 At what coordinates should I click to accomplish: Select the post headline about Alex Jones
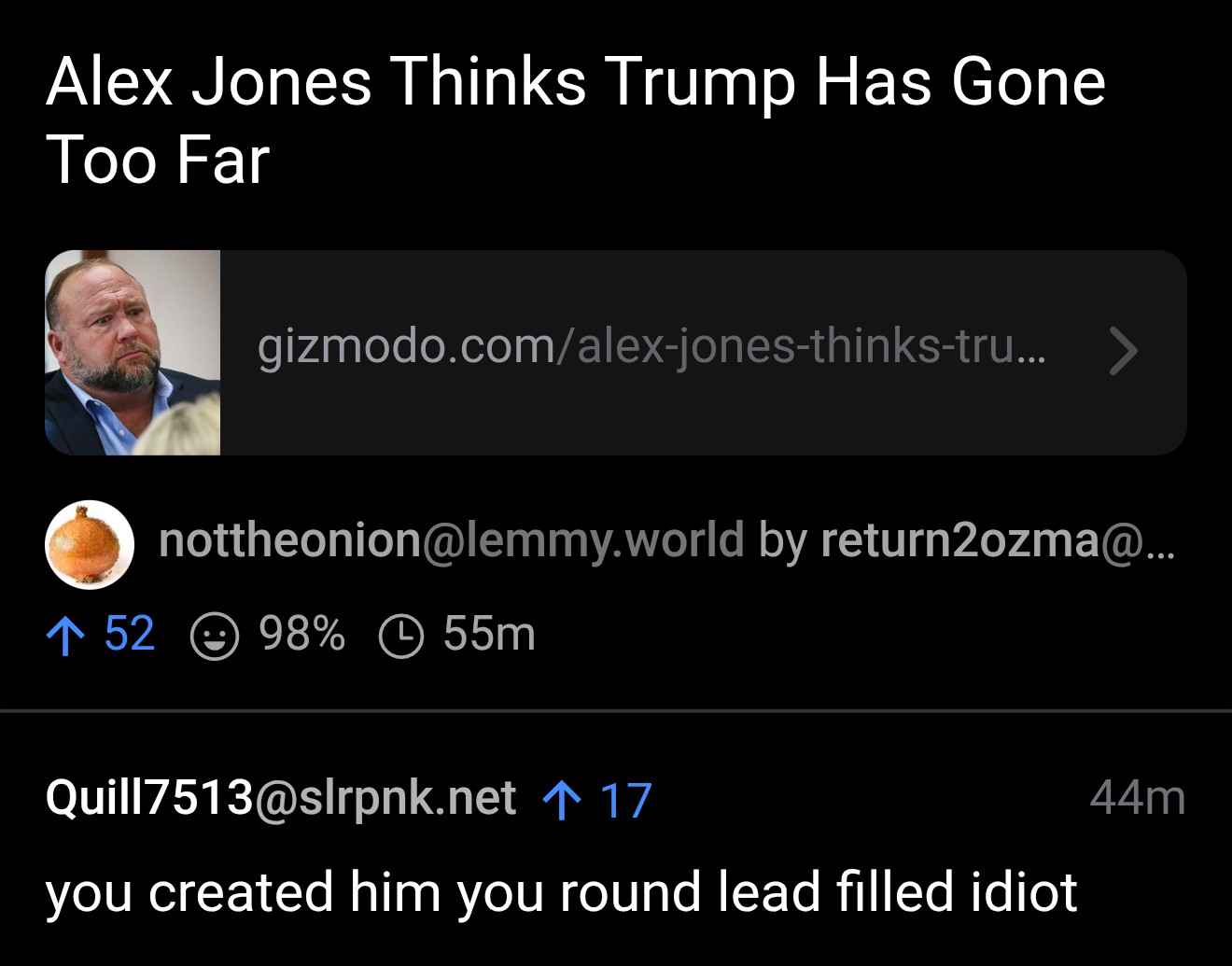[576, 120]
